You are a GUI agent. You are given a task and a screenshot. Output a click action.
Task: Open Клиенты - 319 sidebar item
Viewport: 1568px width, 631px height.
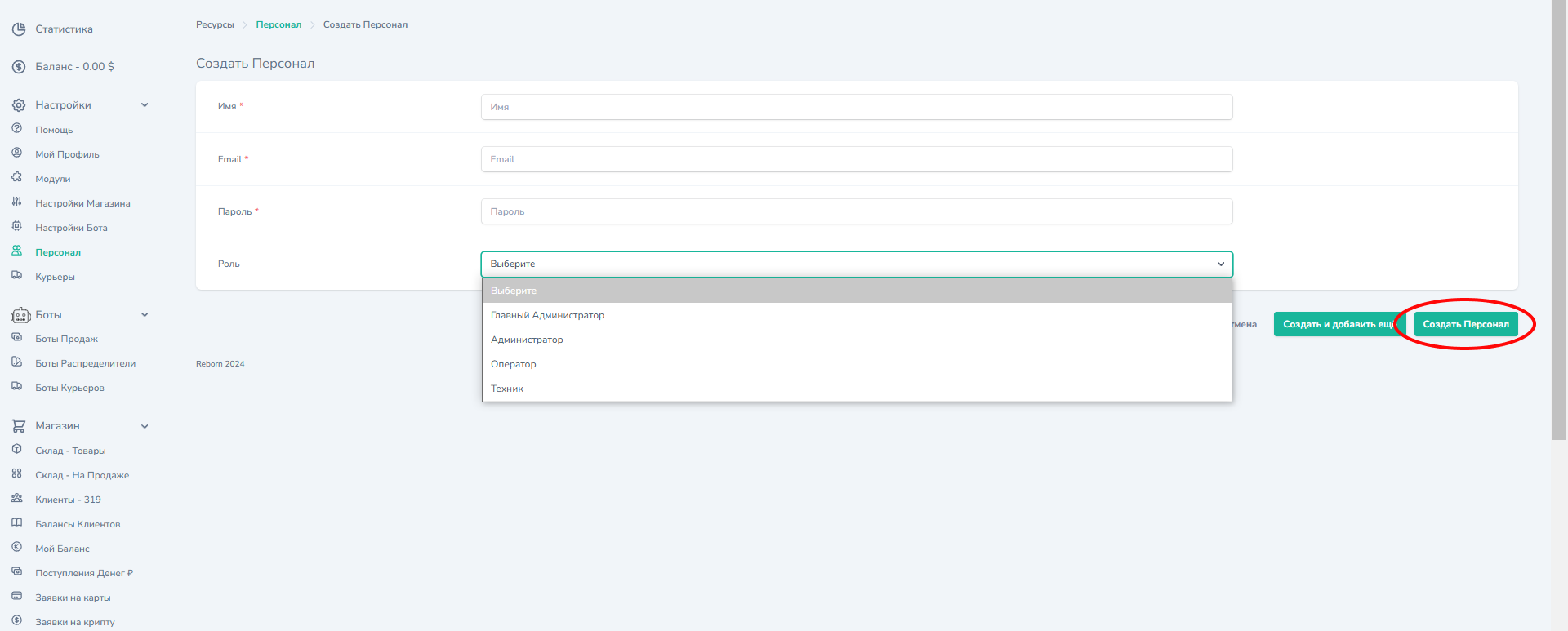coord(68,500)
